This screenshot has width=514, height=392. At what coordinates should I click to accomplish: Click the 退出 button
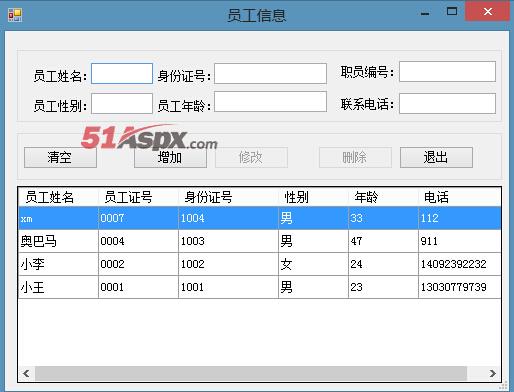(x=436, y=157)
